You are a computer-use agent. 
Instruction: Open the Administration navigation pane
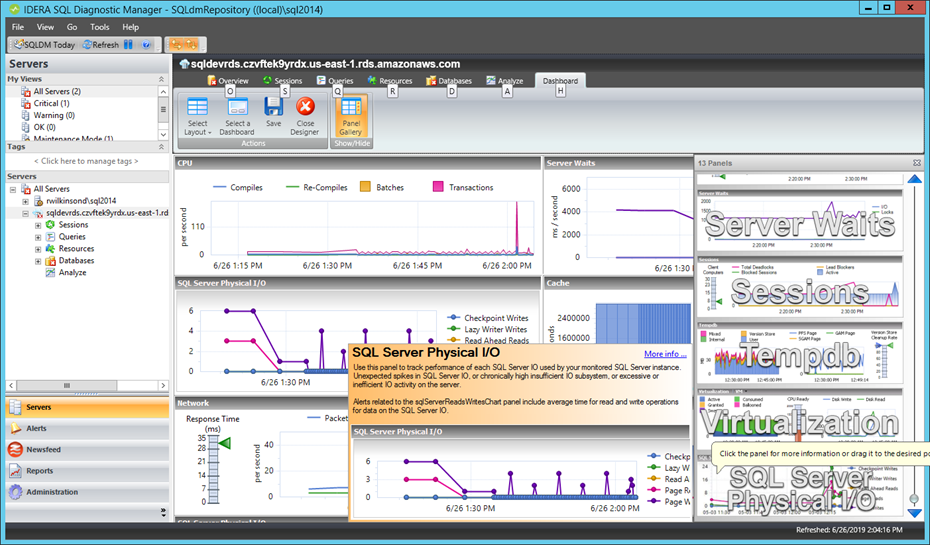click(x=88, y=492)
